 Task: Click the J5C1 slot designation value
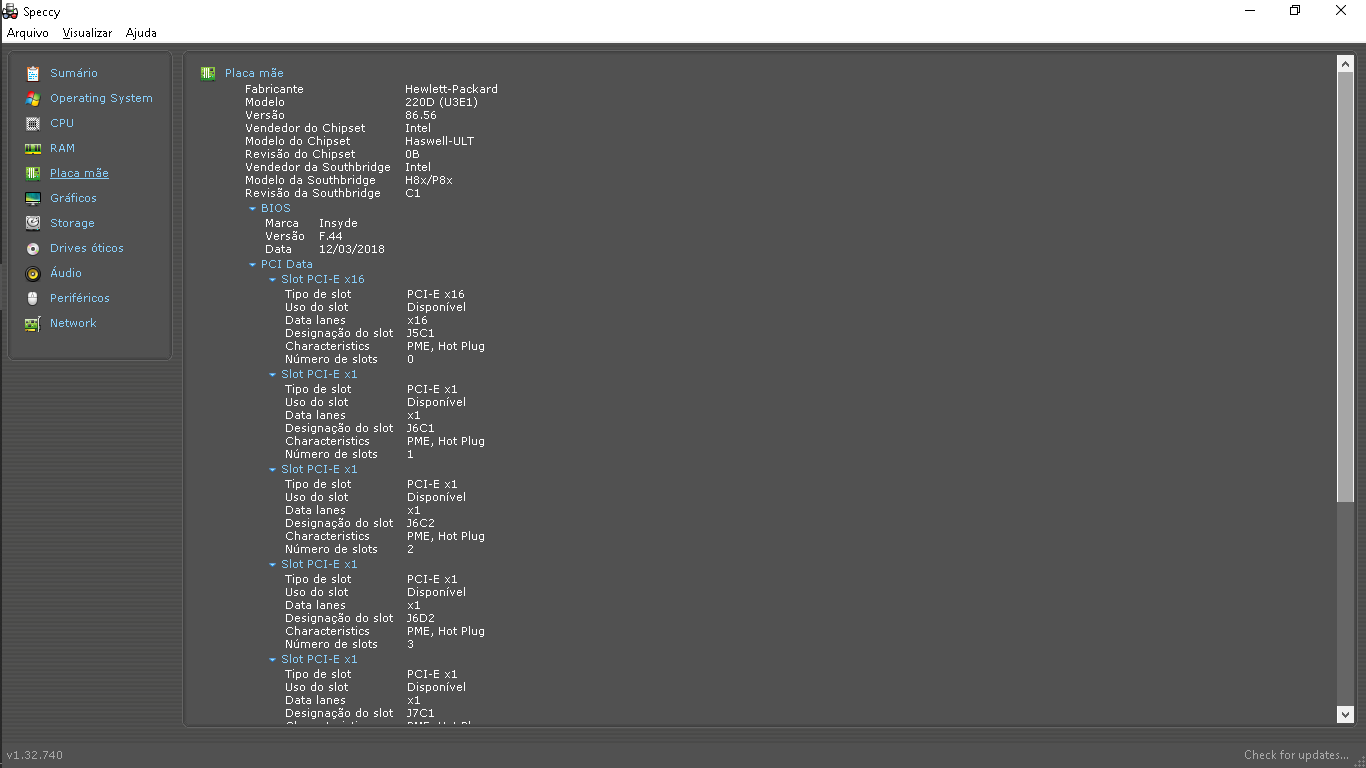tap(421, 333)
